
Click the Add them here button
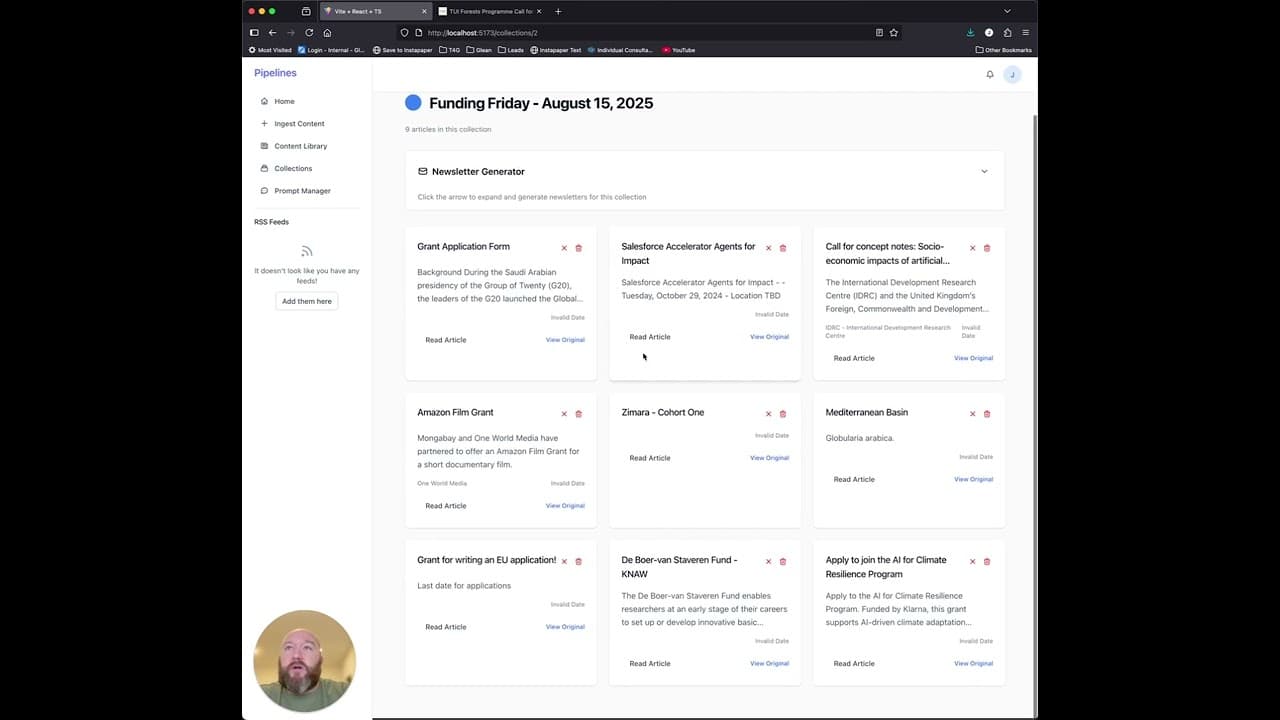click(x=306, y=301)
